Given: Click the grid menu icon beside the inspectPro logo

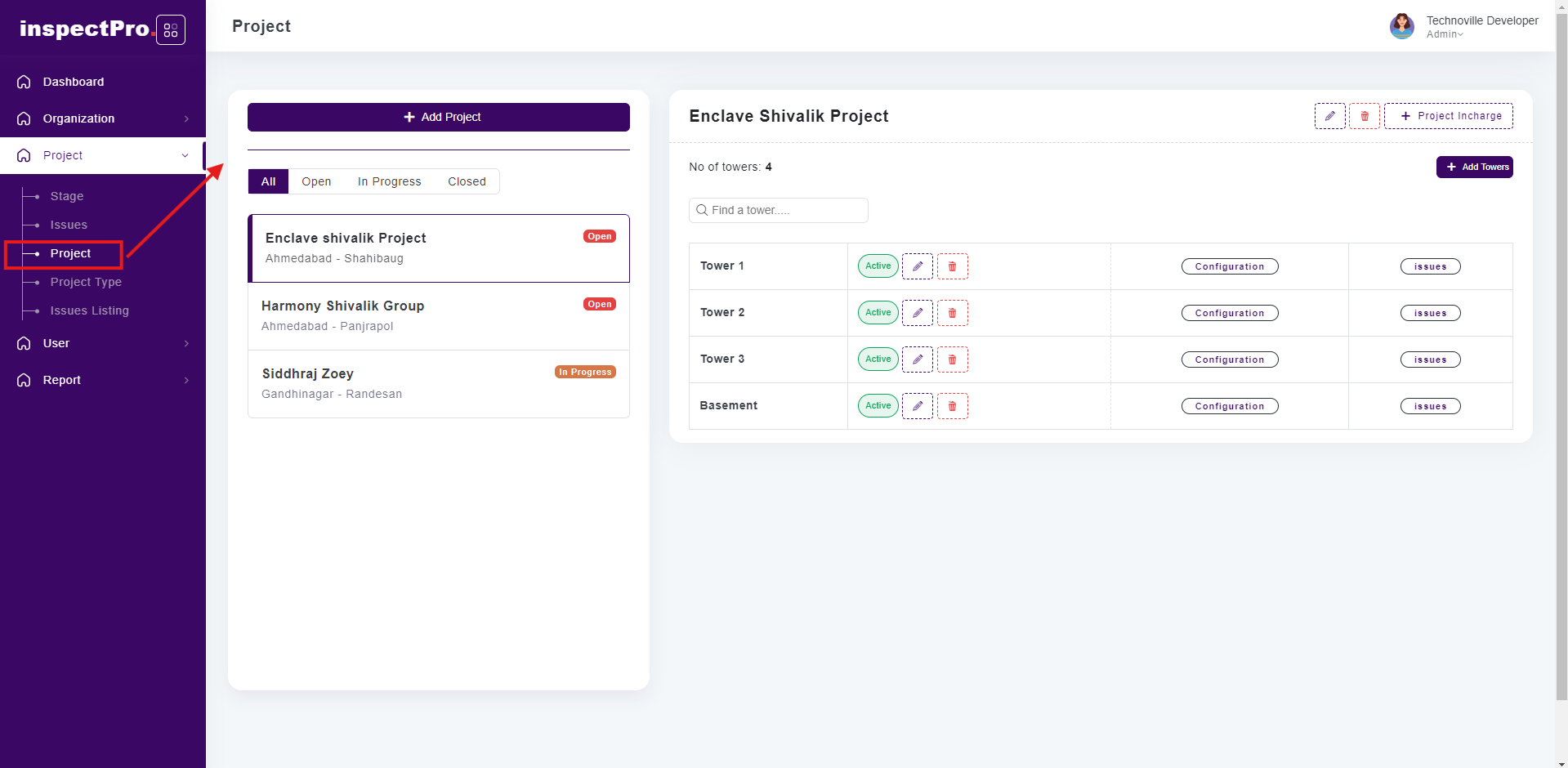Looking at the screenshot, I should 171,30.
